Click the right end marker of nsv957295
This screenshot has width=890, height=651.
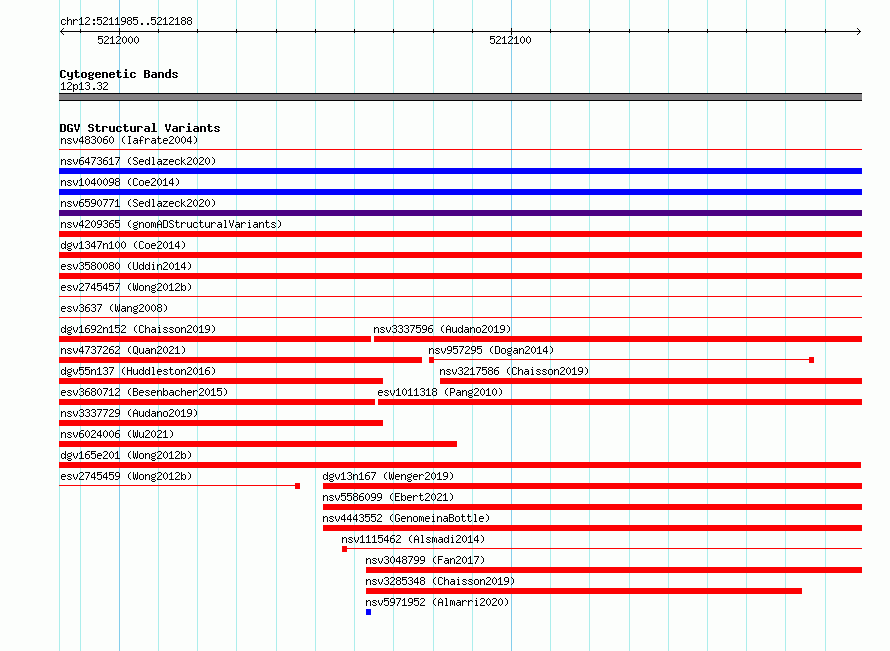tap(812, 360)
